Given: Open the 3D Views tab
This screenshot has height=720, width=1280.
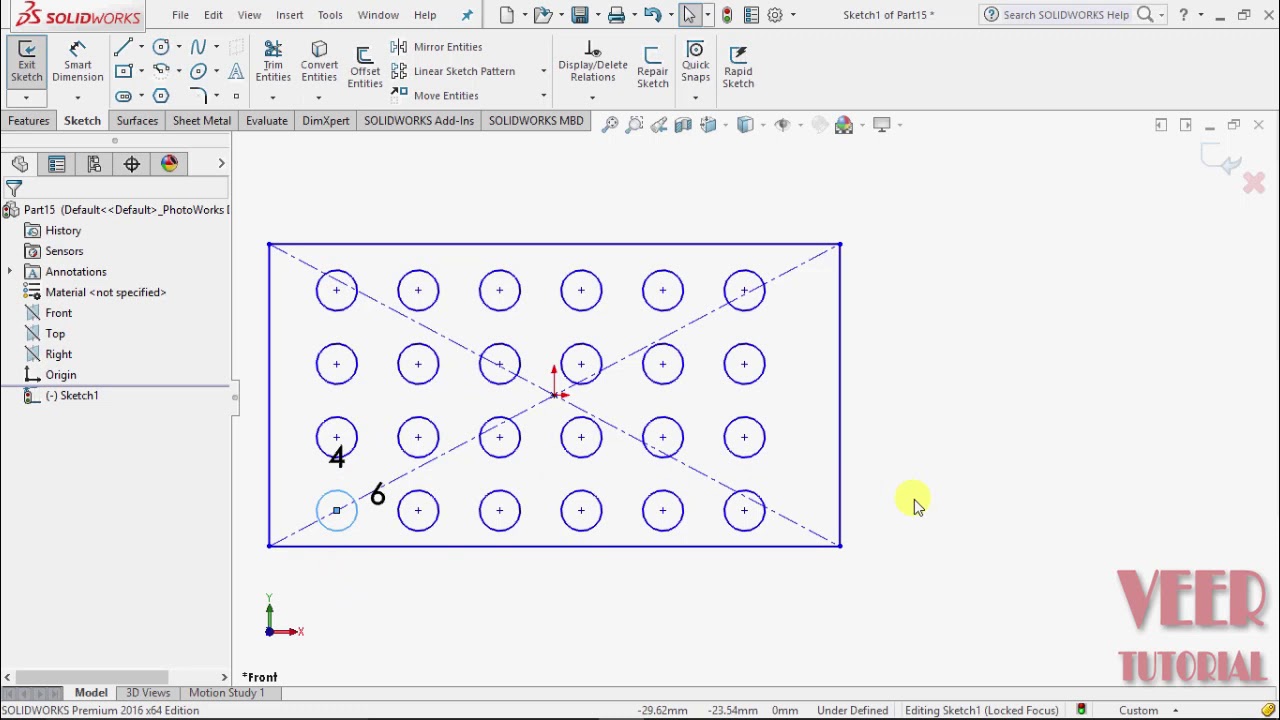Looking at the screenshot, I should pyautogui.click(x=148, y=693).
